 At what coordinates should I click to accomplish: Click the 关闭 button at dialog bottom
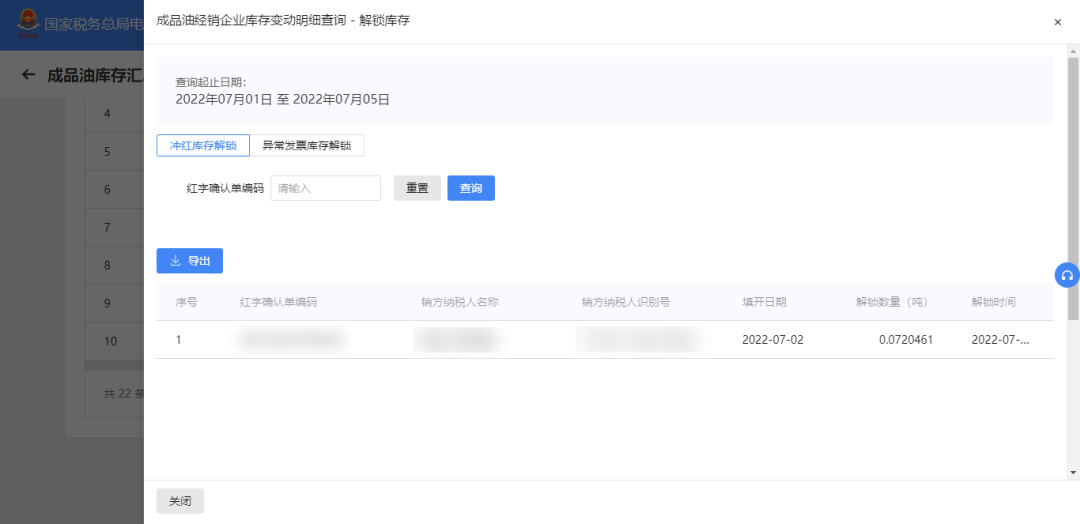(x=180, y=501)
